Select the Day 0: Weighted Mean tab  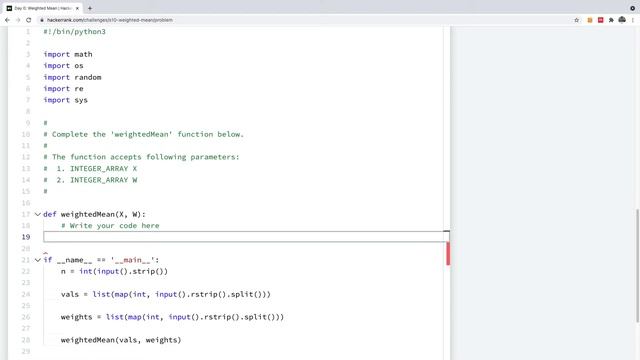(42, 8)
